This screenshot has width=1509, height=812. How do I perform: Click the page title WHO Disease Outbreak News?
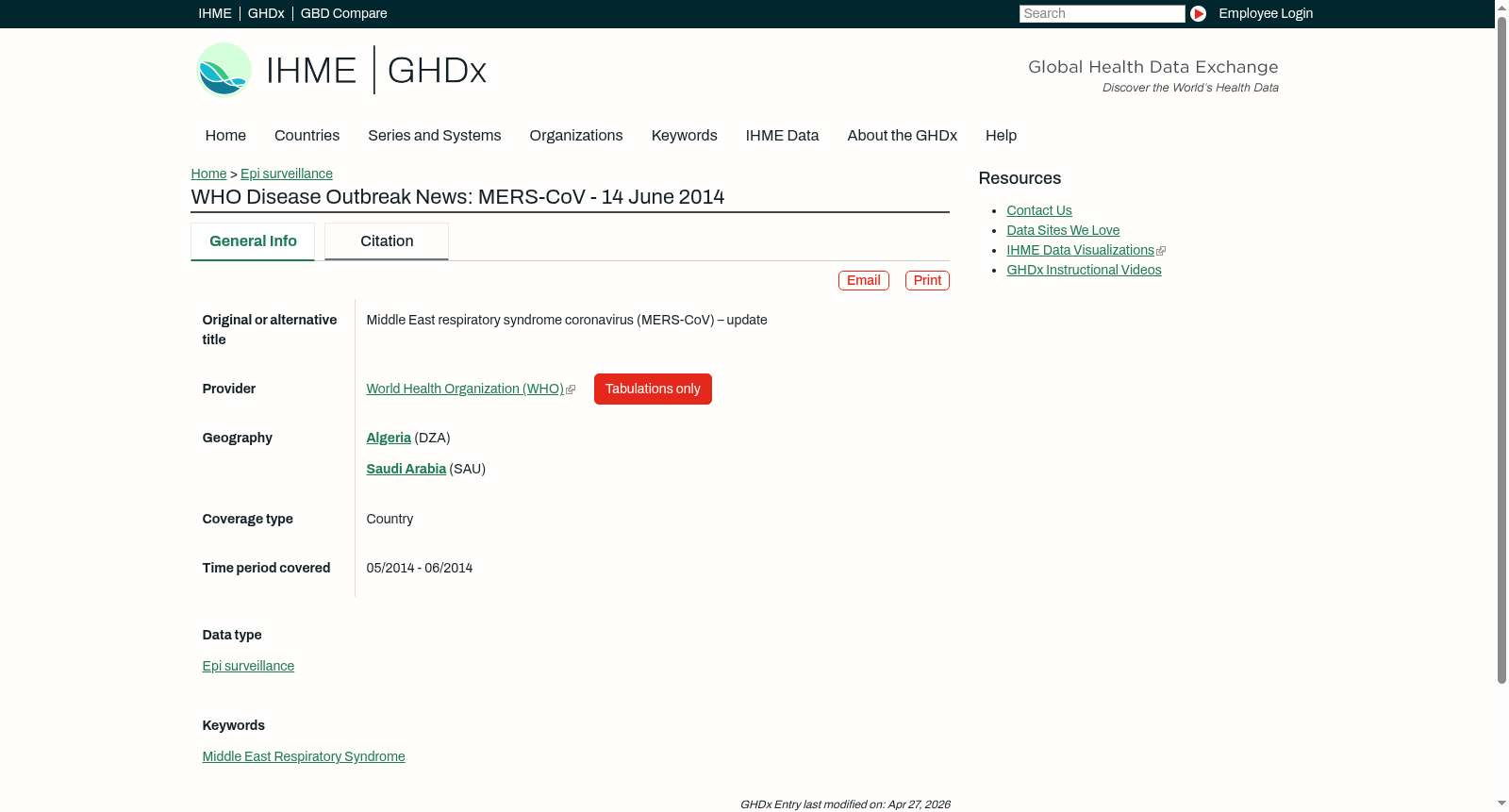458,197
